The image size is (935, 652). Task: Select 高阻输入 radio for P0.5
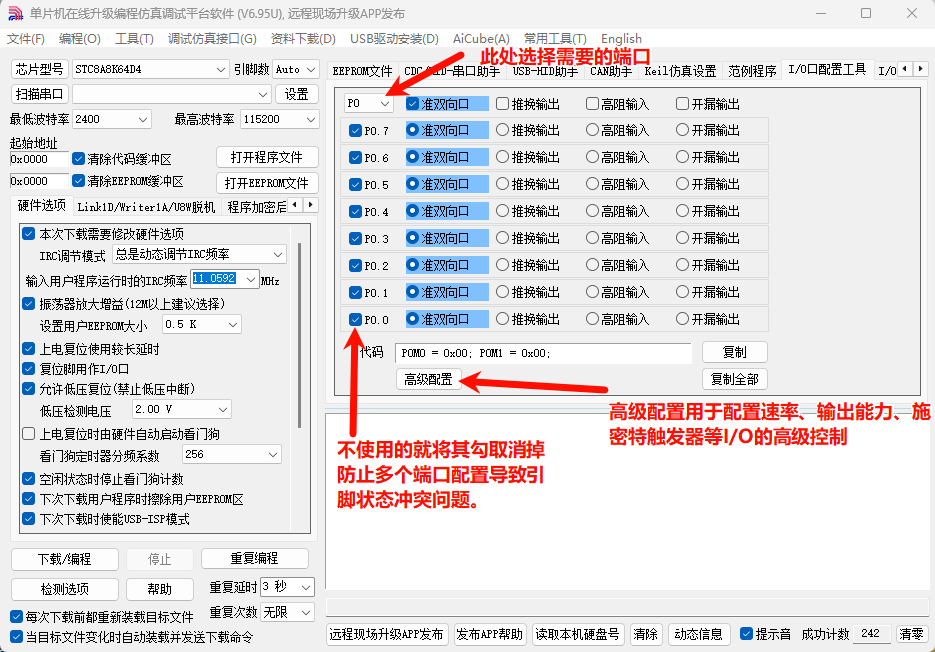592,184
